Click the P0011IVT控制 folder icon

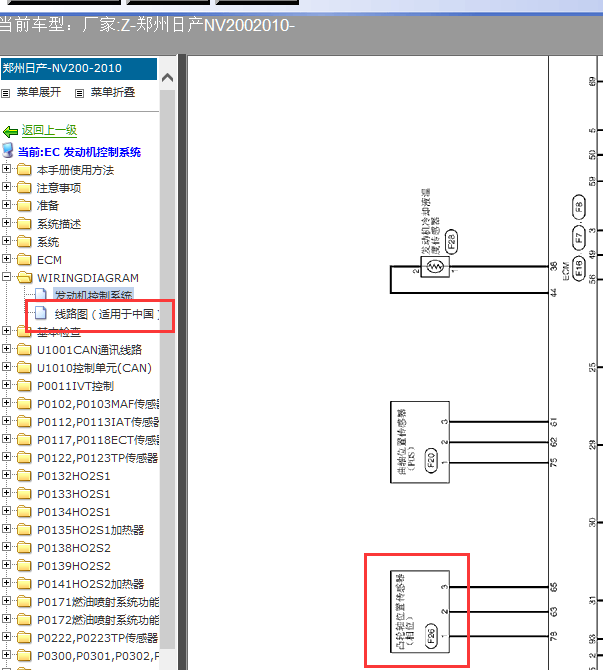(x=24, y=385)
